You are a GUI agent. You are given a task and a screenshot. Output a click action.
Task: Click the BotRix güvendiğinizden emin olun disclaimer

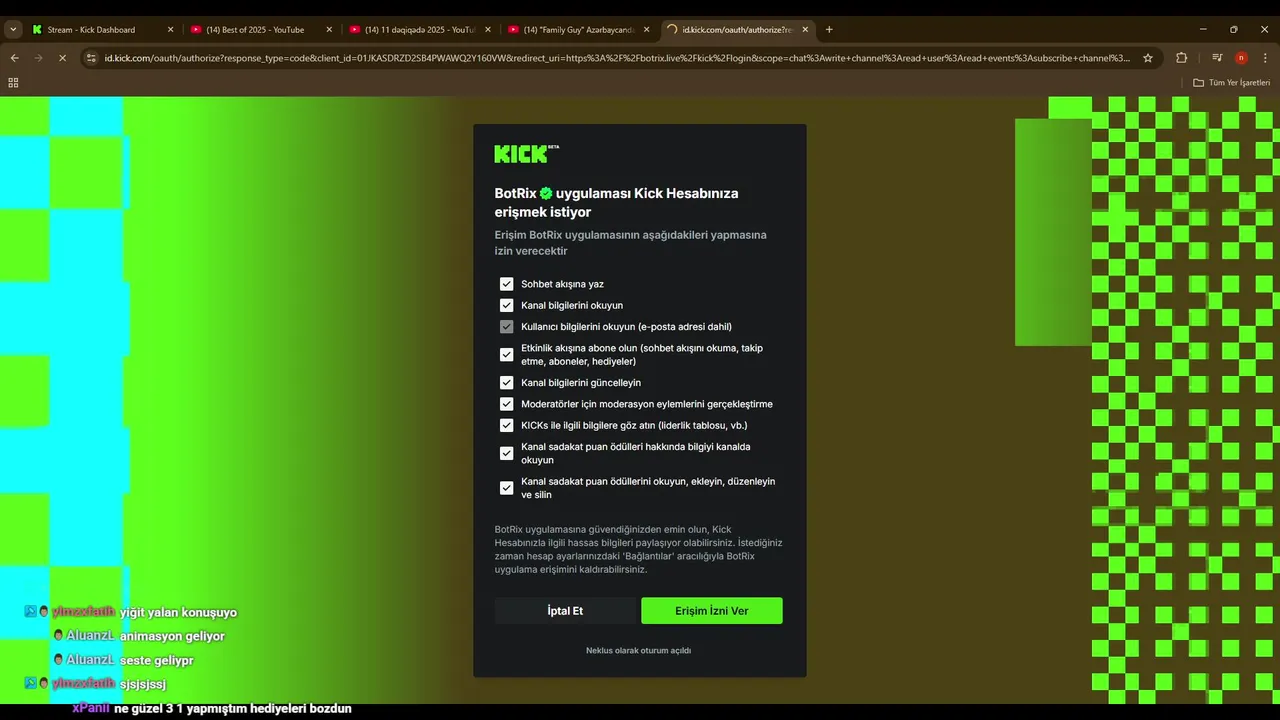pyautogui.click(x=639, y=549)
